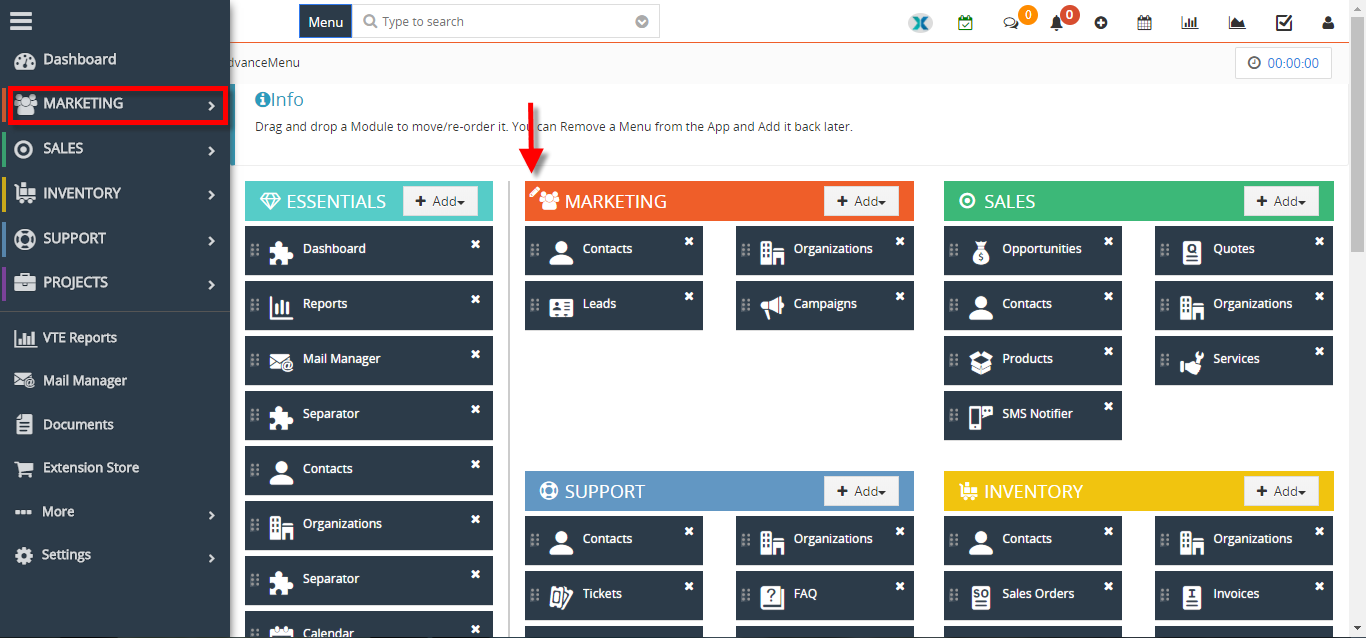1366x638 pixels.
Task: Open the Add dropdown in INVENTORY
Action: (1281, 491)
